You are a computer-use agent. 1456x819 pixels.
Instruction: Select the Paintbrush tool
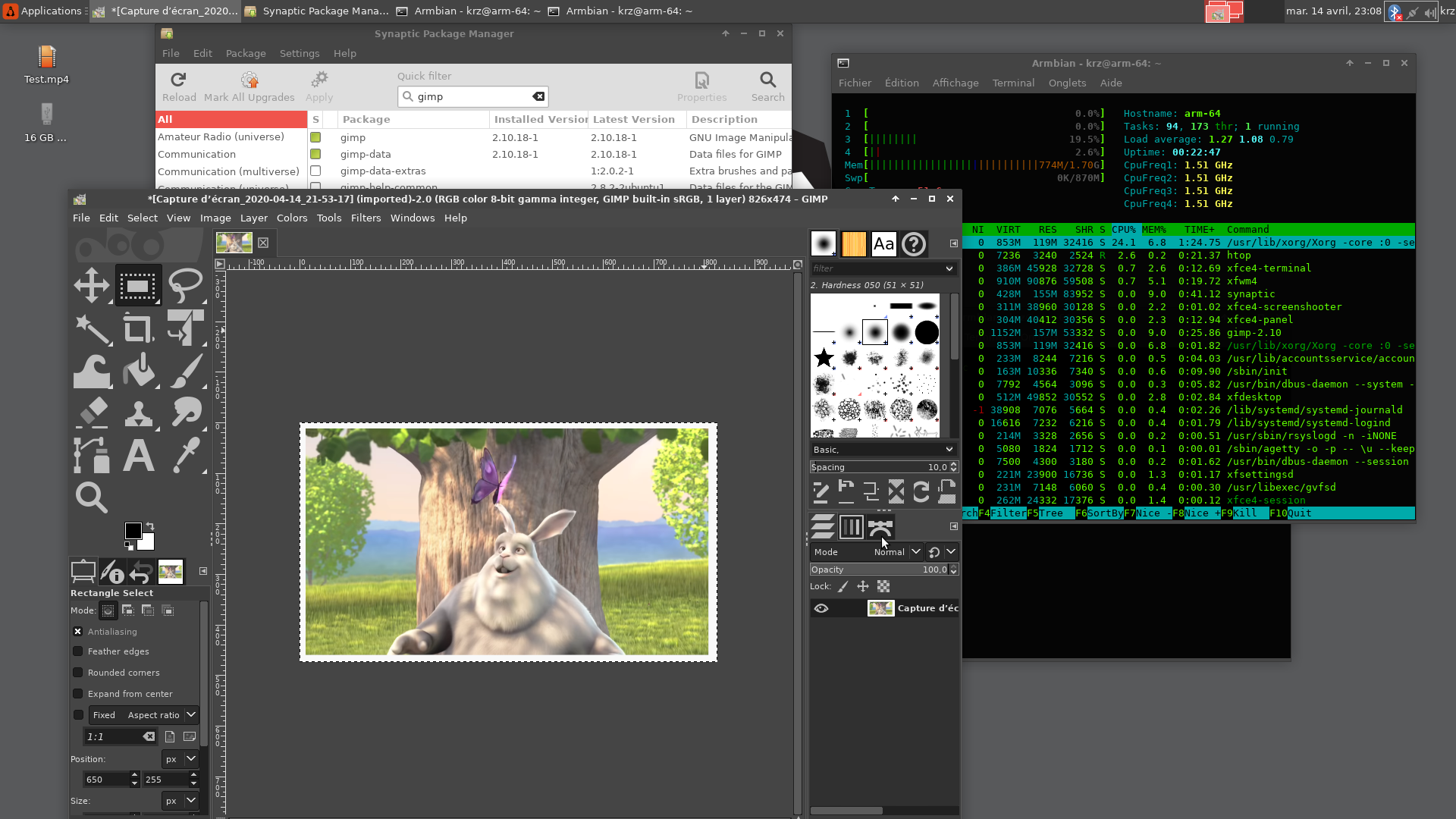coord(185,371)
